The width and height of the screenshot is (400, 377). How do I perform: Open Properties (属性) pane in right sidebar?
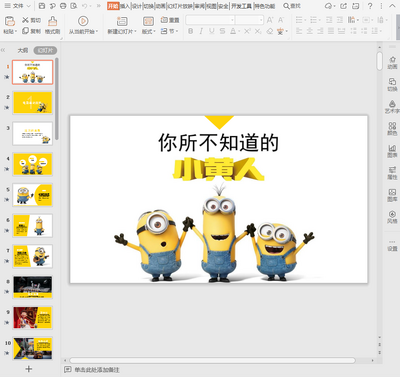[x=392, y=173]
